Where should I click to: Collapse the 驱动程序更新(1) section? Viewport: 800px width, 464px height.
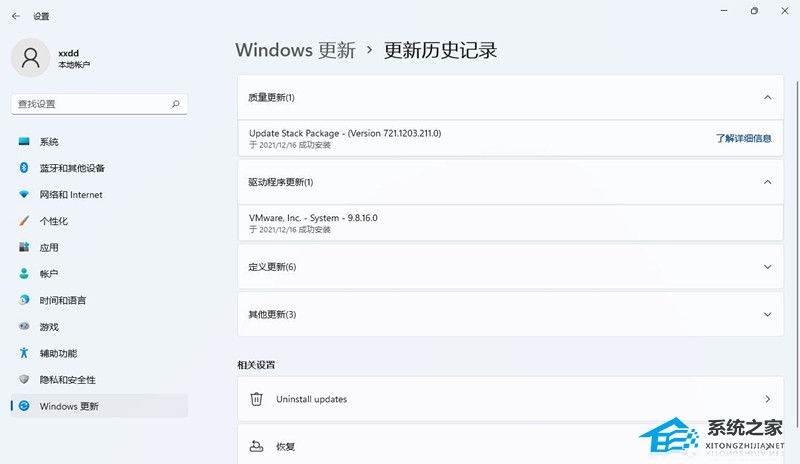click(x=767, y=182)
